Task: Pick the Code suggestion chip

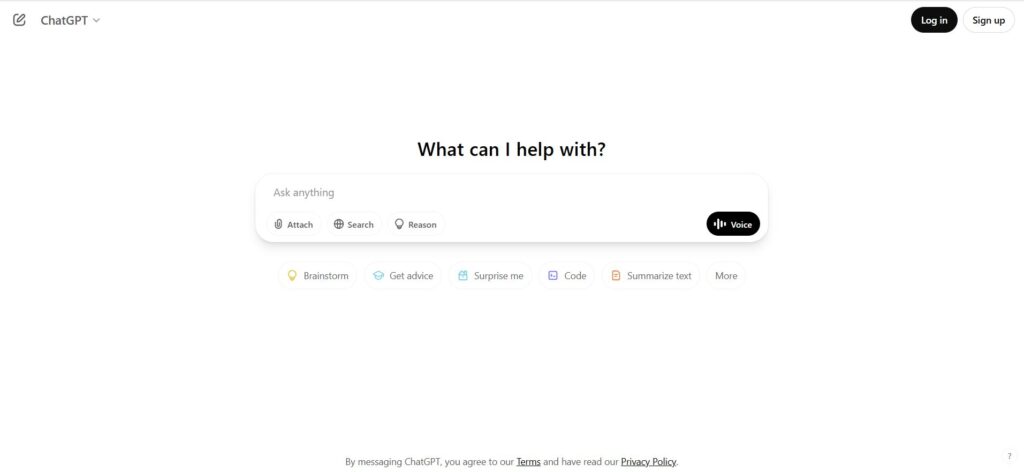Action: coord(566,275)
